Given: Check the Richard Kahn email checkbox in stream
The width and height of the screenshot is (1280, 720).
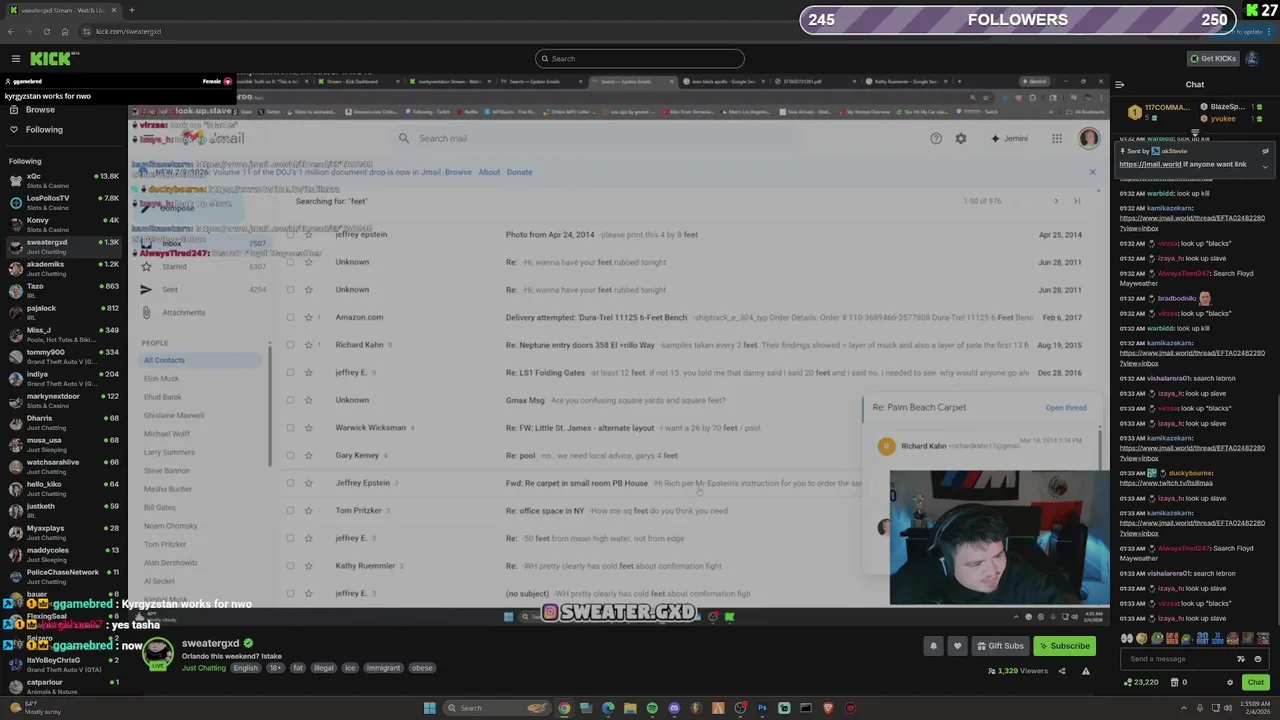Looking at the screenshot, I should pos(290,345).
